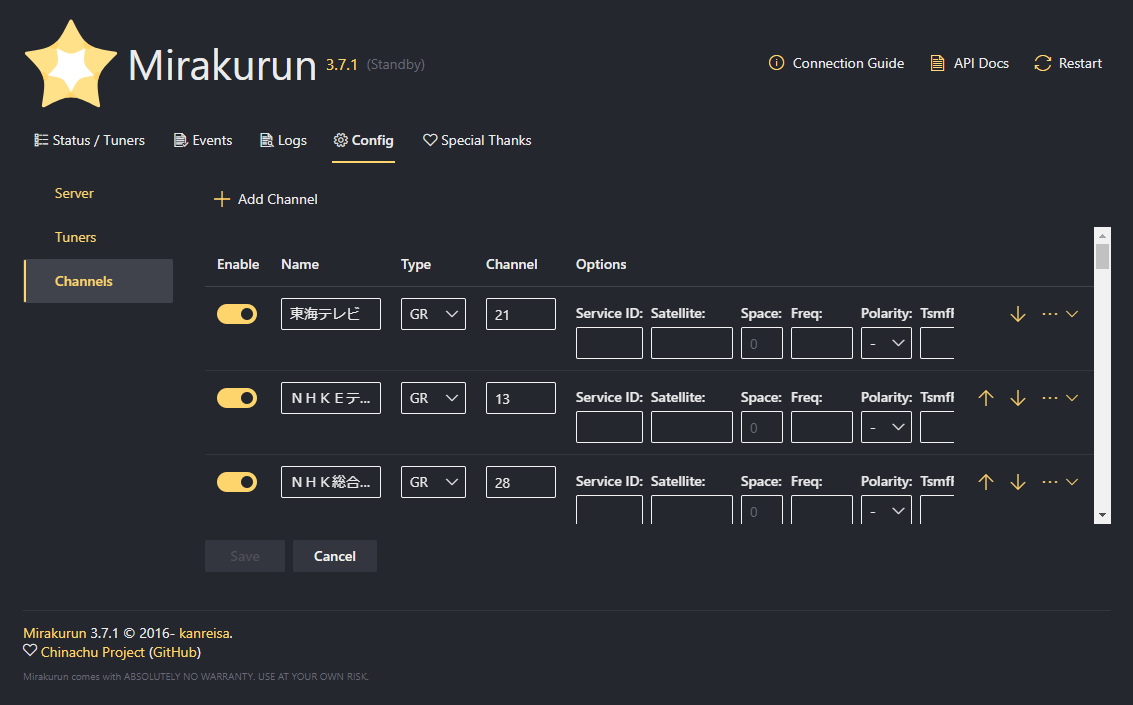Viewport: 1133px width, 705px height.
Task: Click the scrollbar down arrow in channel list
Action: pos(1102,515)
